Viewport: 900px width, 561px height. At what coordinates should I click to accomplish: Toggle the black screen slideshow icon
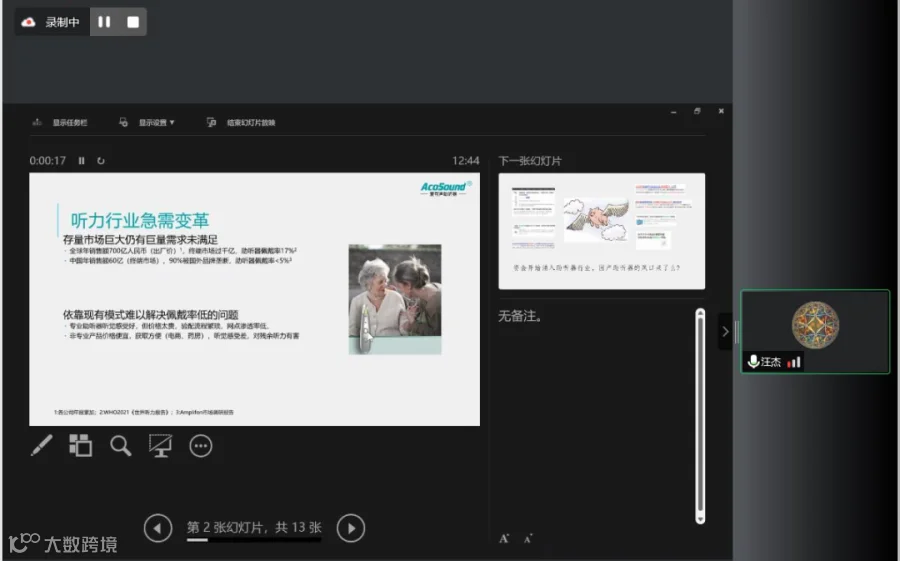point(160,446)
